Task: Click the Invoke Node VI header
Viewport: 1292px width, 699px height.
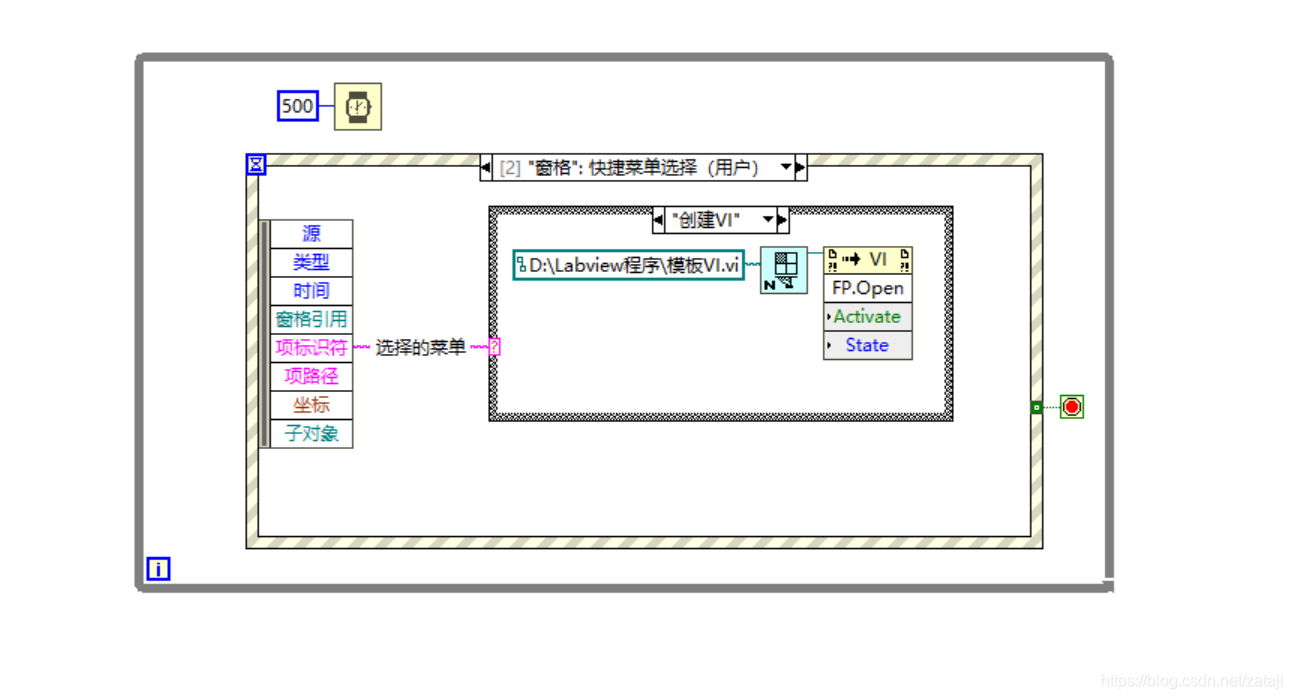Action: pos(868,260)
